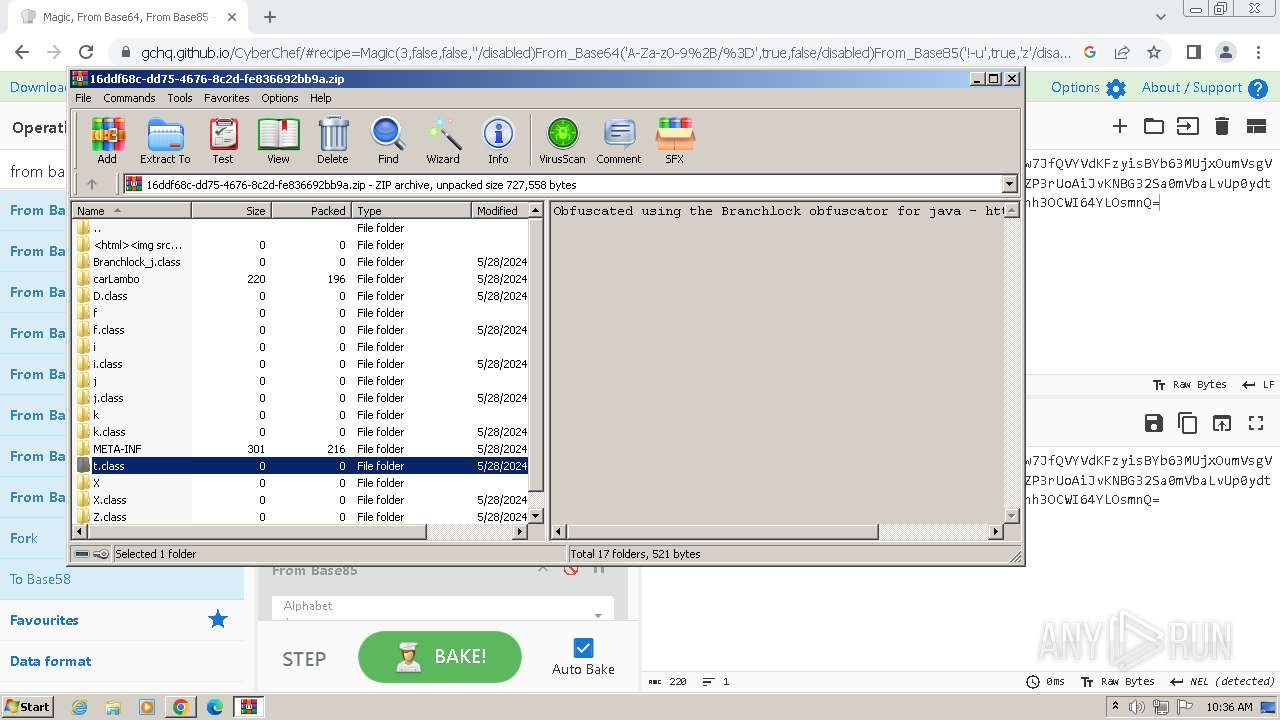Sort file list by Packed column

pos(311,211)
